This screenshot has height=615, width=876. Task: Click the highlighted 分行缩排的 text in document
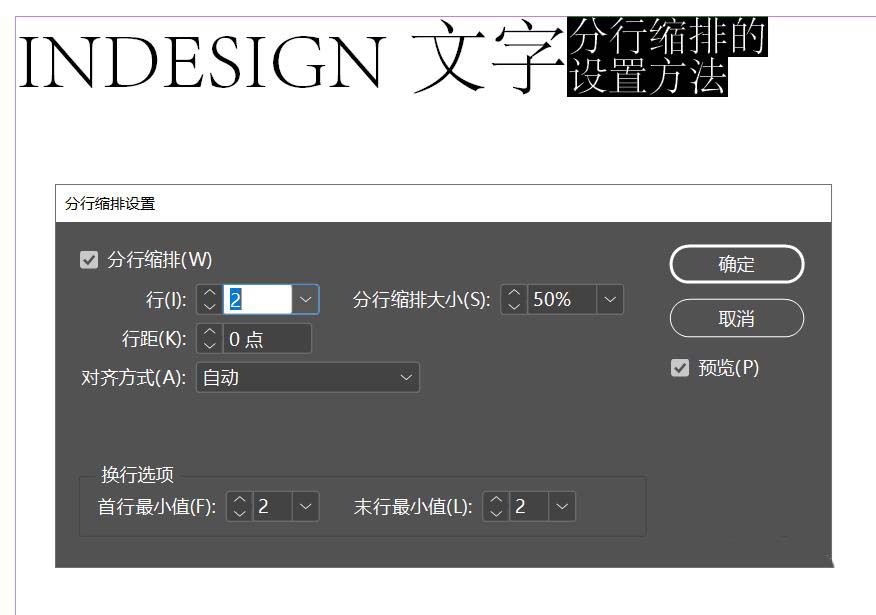[668, 37]
